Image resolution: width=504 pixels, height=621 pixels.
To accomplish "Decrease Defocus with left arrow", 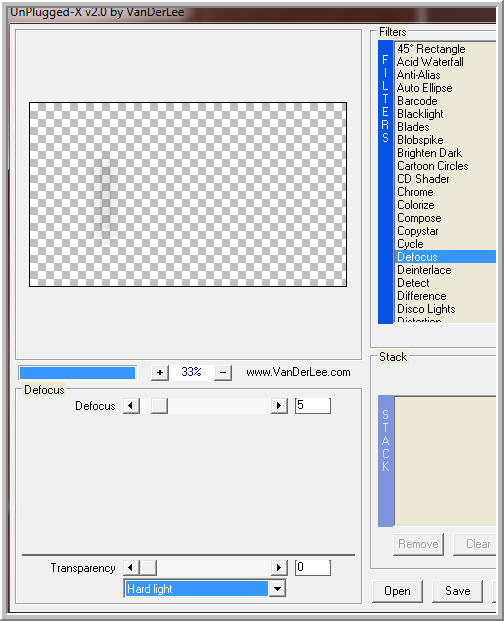I will [x=131, y=406].
